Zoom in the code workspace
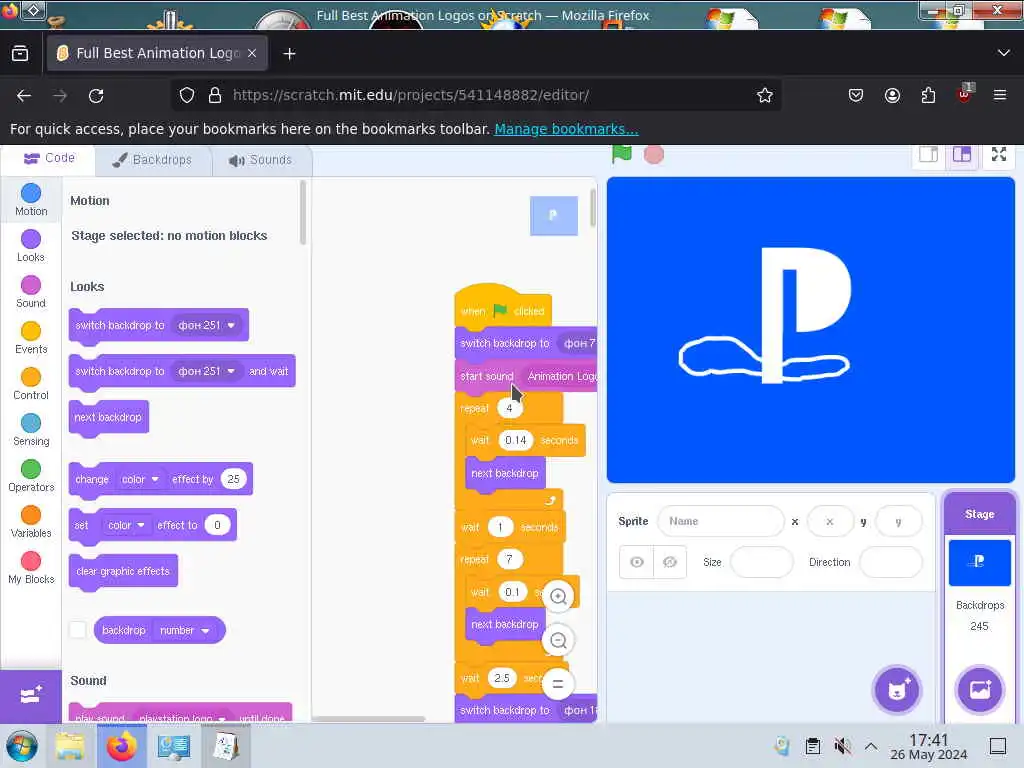 click(558, 596)
